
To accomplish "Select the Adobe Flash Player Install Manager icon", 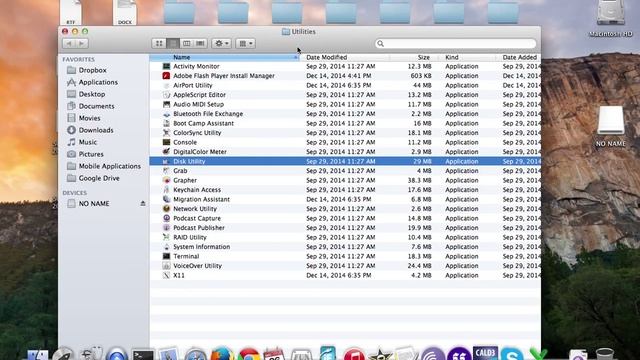I will point(166,76).
